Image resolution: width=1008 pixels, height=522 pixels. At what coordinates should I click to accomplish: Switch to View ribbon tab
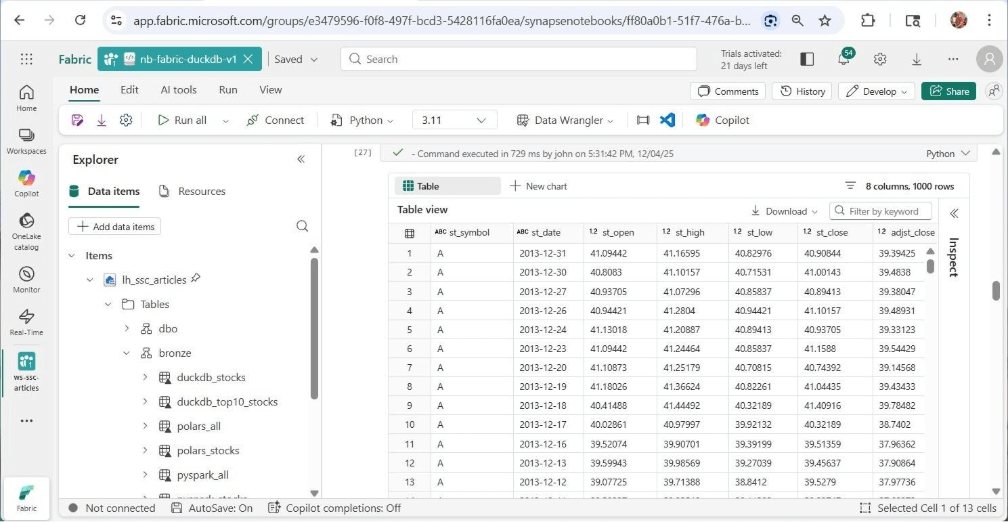[271, 90]
